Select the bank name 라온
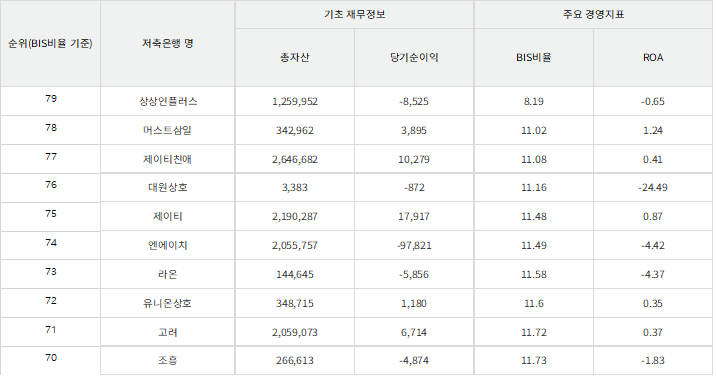716x378 pixels. [168, 274]
